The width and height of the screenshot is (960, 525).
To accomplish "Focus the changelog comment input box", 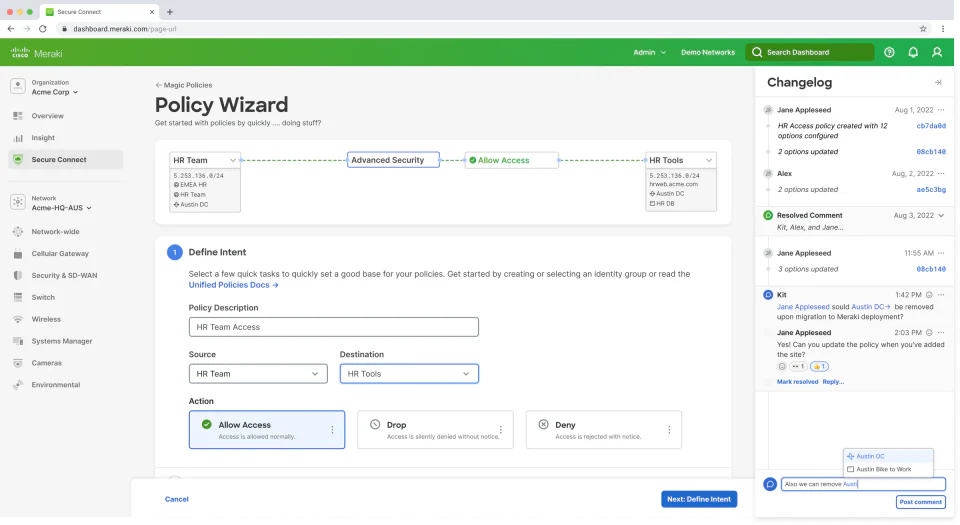I will (863, 484).
